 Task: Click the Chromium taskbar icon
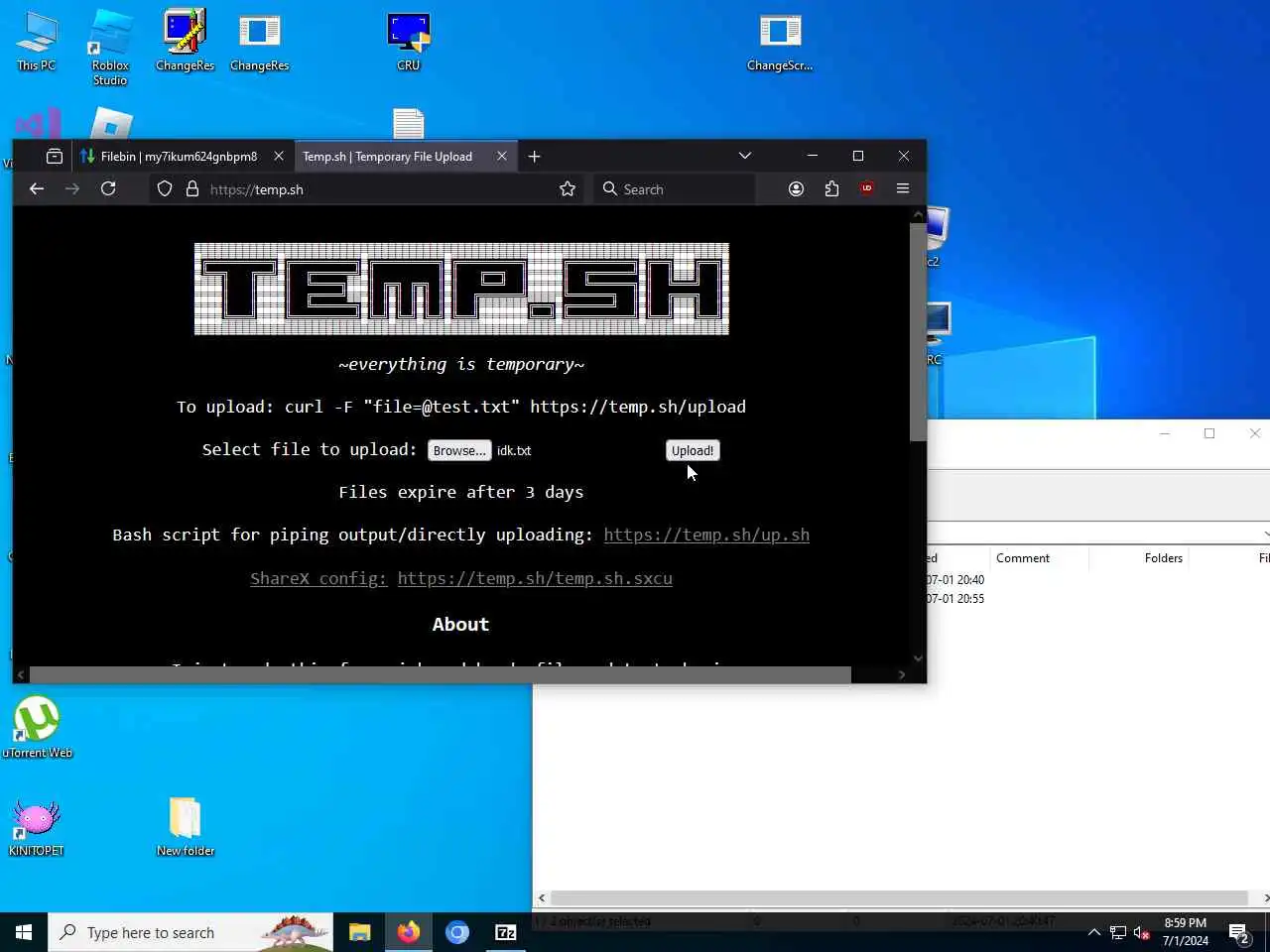pyautogui.click(x=456, y=932)
